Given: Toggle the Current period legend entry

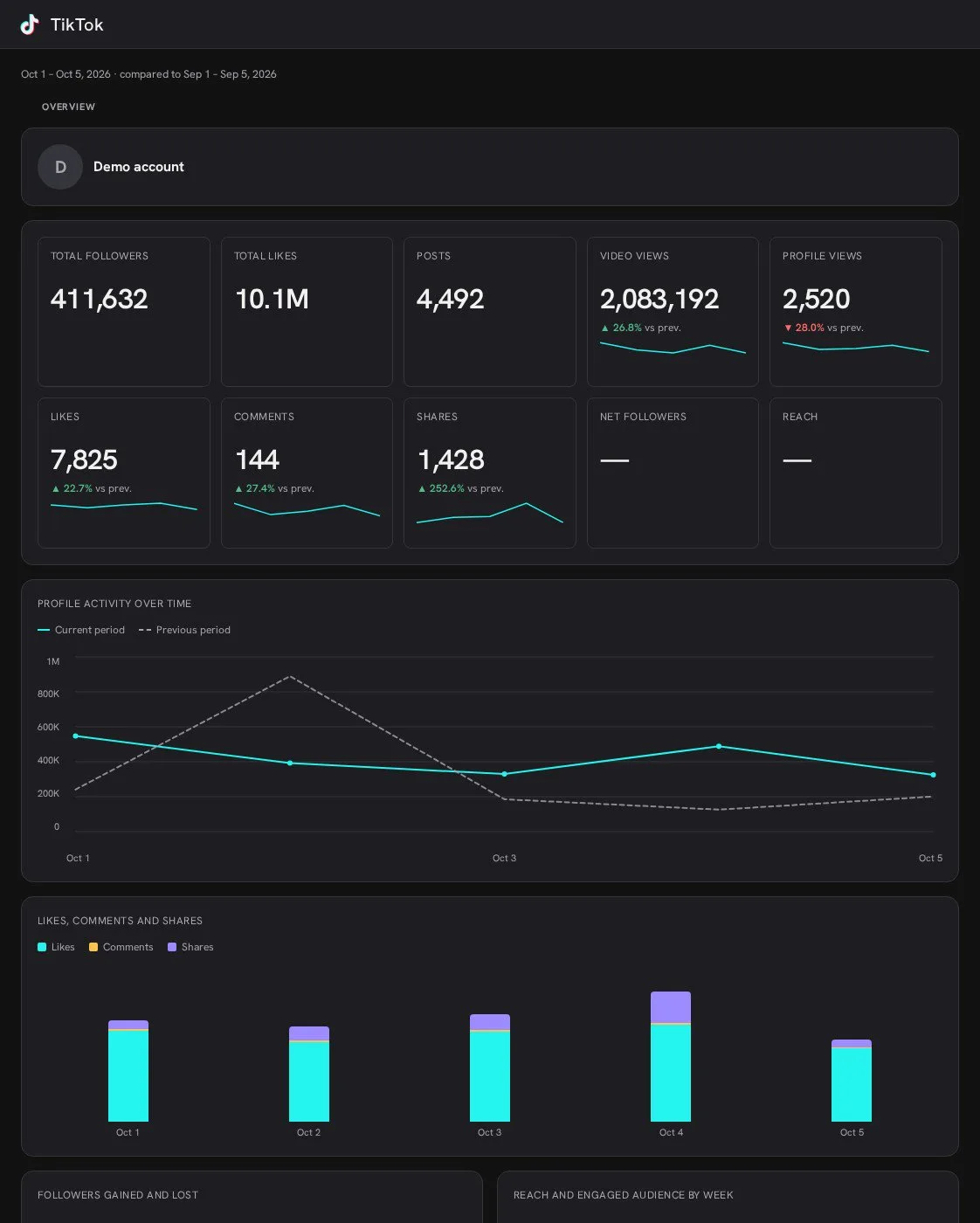Looking at the screenshot, I should point(81,630).
